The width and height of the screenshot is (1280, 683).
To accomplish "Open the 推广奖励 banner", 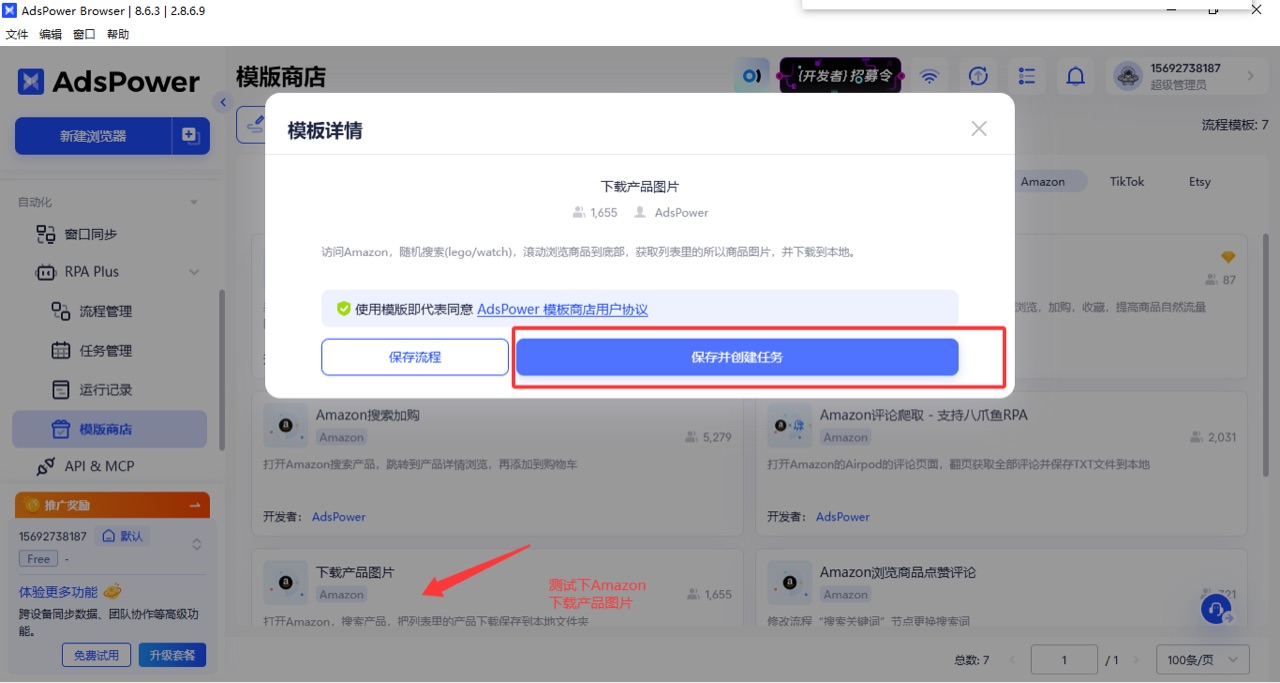I will (x=112, y=505).
